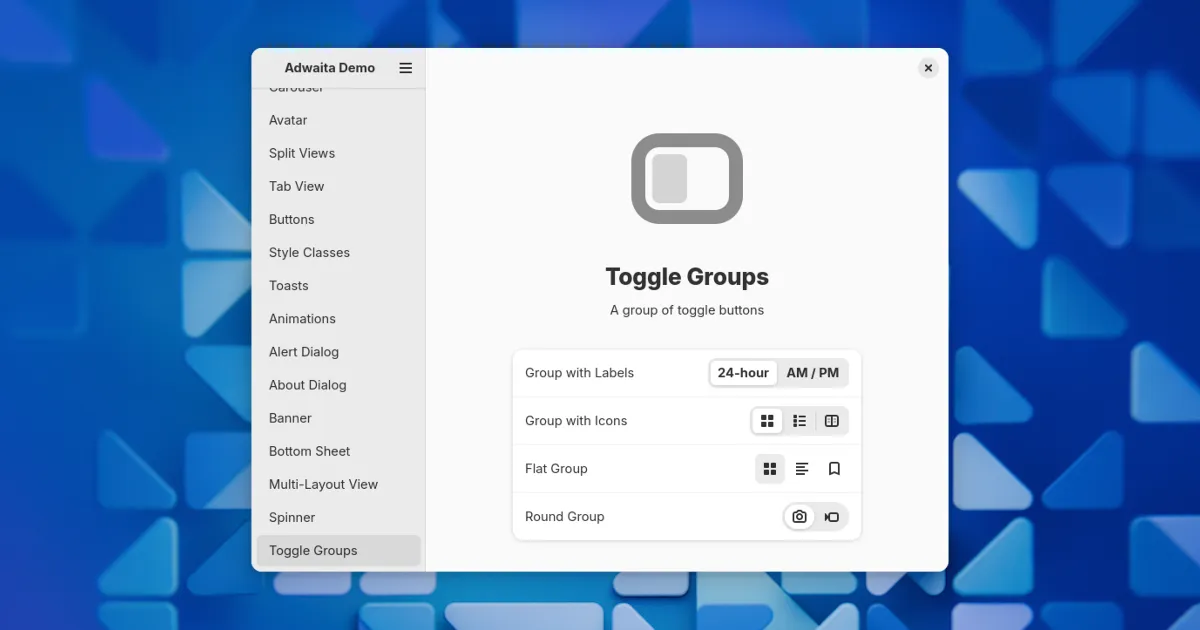Select grid icon in Flat Group
Screen dimensions: 1200x630
pyautogui.click(x=769, y=469)
